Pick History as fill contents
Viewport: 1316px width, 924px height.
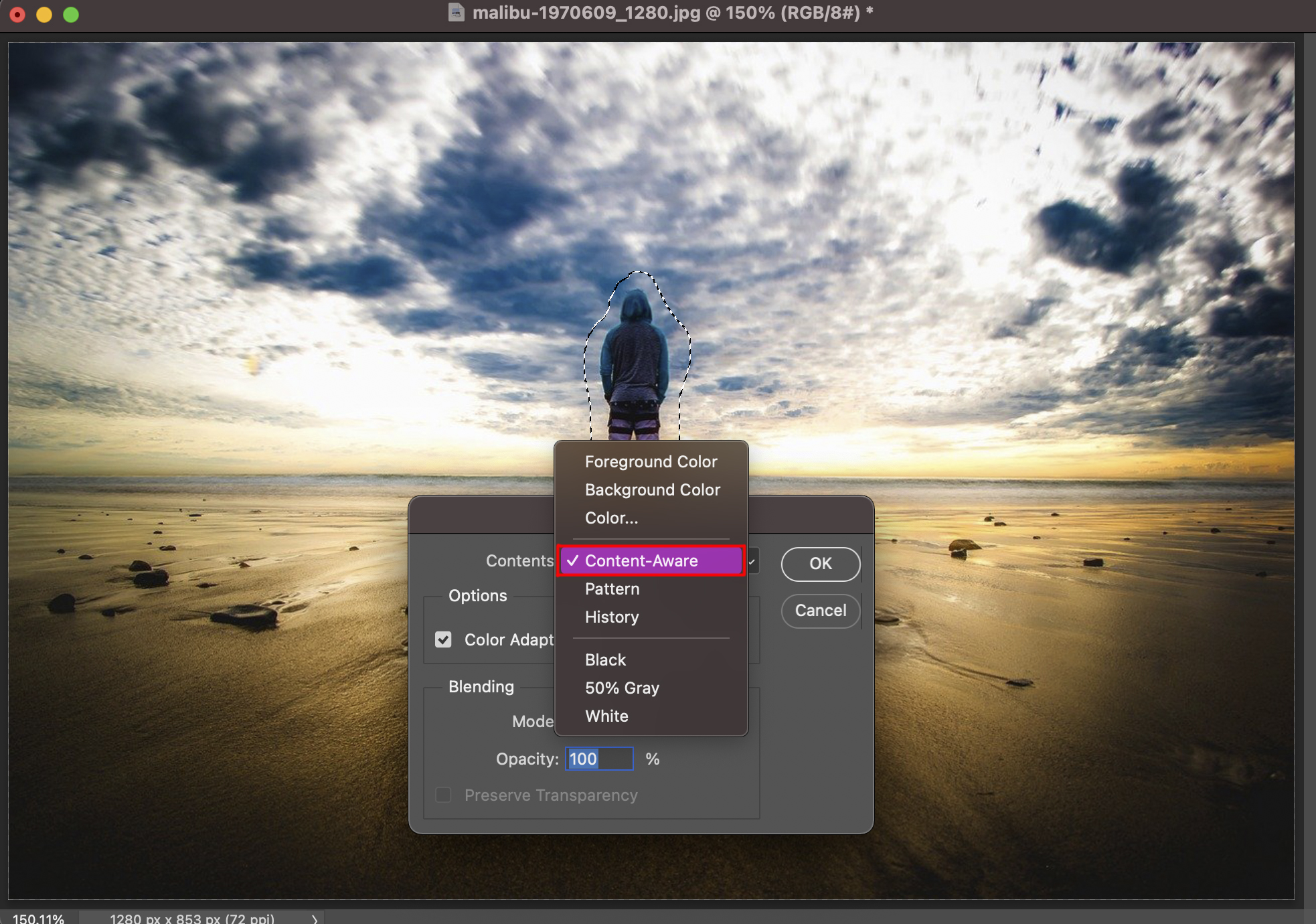coord(611,617)
